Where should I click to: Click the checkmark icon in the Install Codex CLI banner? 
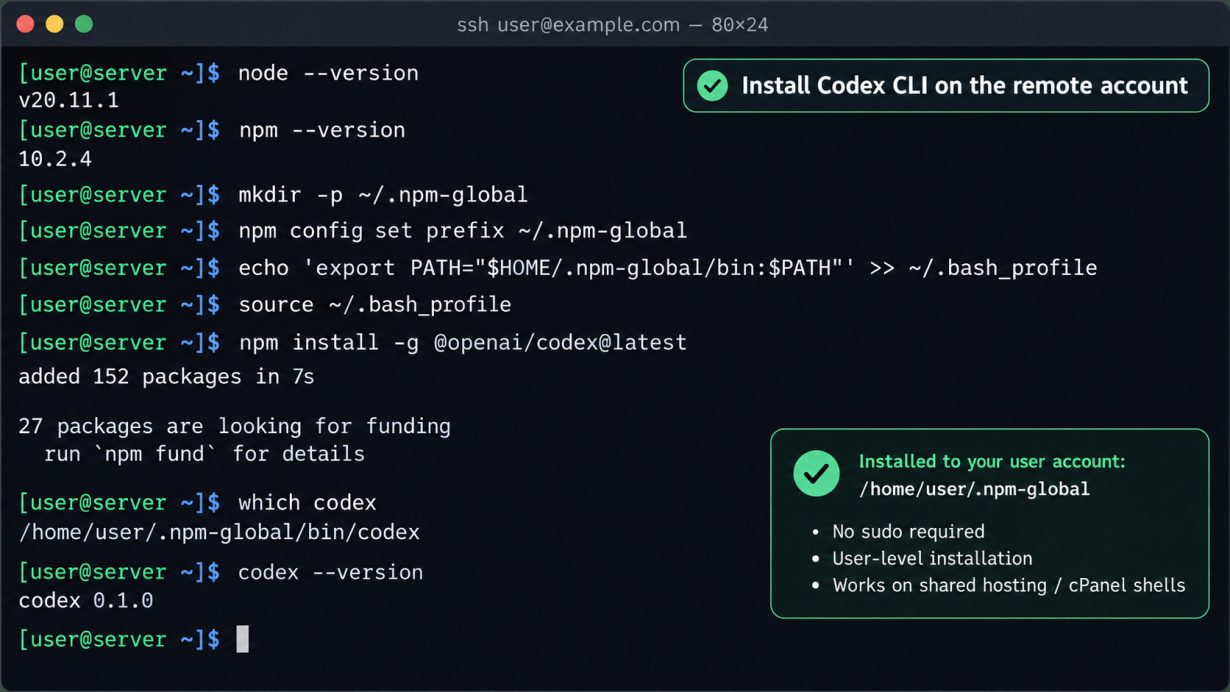(x=712, y=86)
